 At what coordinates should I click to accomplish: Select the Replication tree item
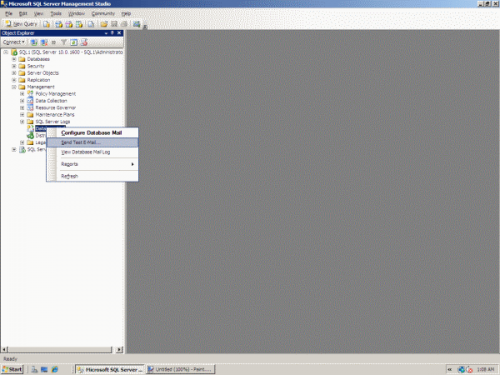[39, 80]
